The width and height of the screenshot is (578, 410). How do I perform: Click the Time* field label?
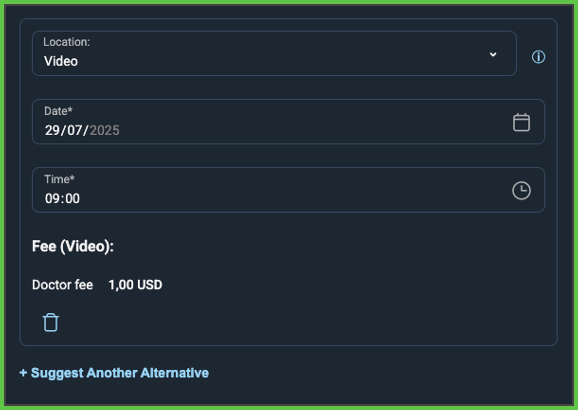coord(59,179)
